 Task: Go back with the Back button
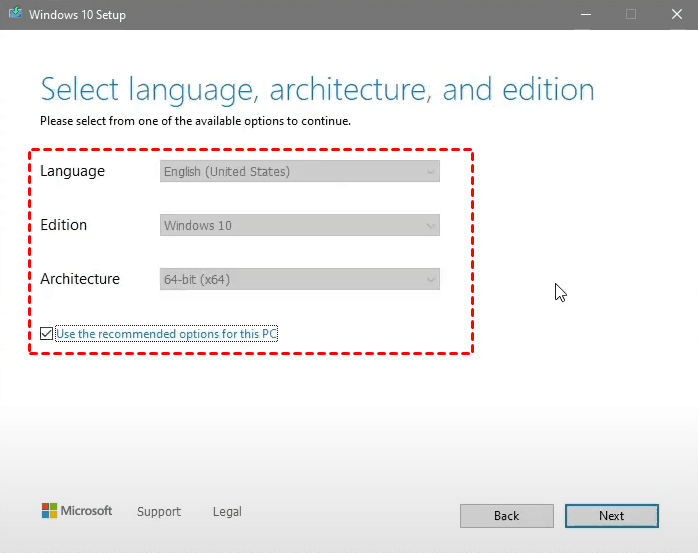[506, 516]
